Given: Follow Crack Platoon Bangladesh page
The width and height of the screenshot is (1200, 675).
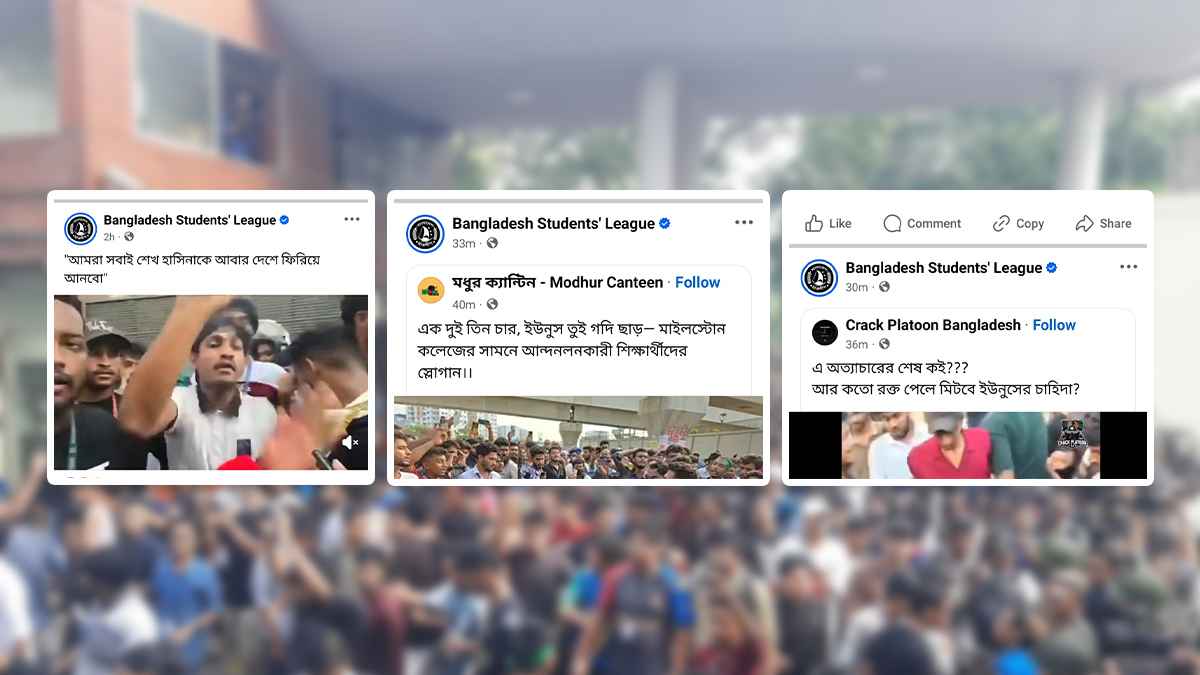Looking at the screenshot, I should [x=1054, y=325].
